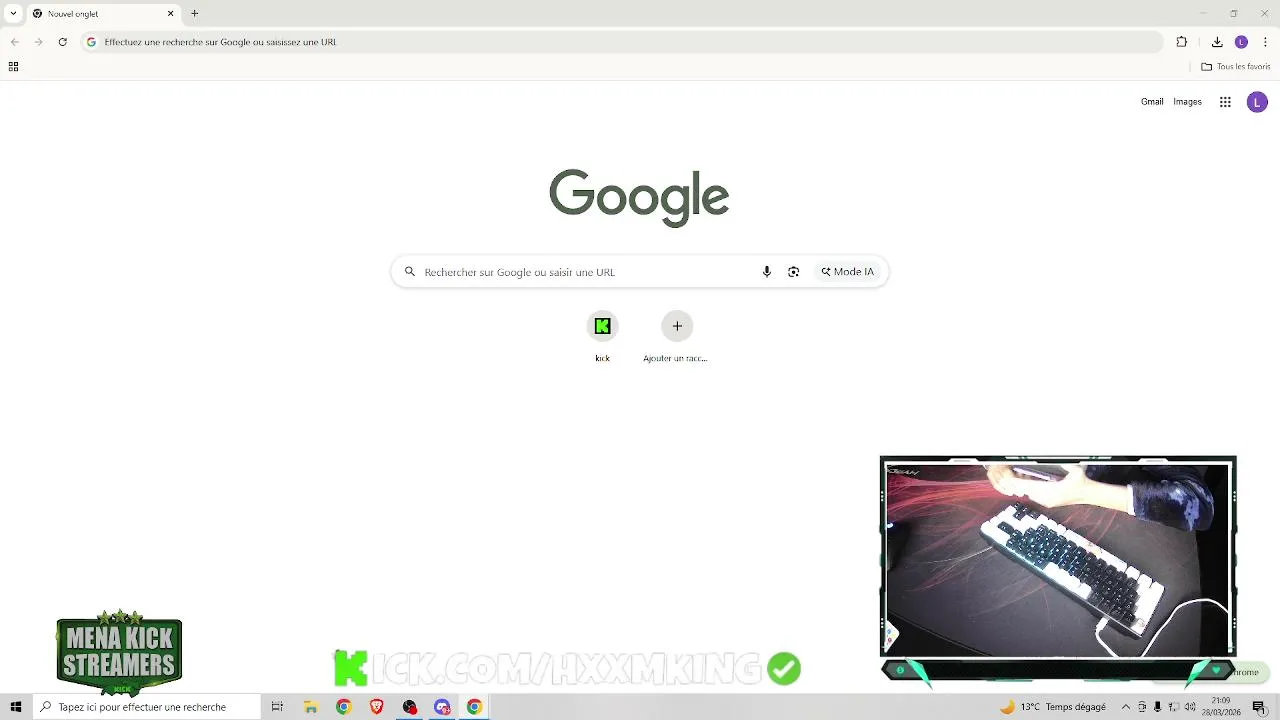The width and height of the screenshot is (1280, 720).
Task: Open the Chrome three-dot menu
Action: pos(1265,42)
